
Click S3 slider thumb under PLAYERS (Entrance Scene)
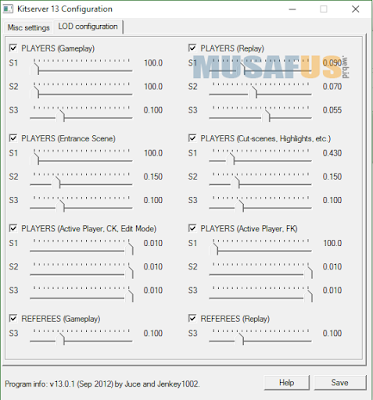[x=60, y=206]
